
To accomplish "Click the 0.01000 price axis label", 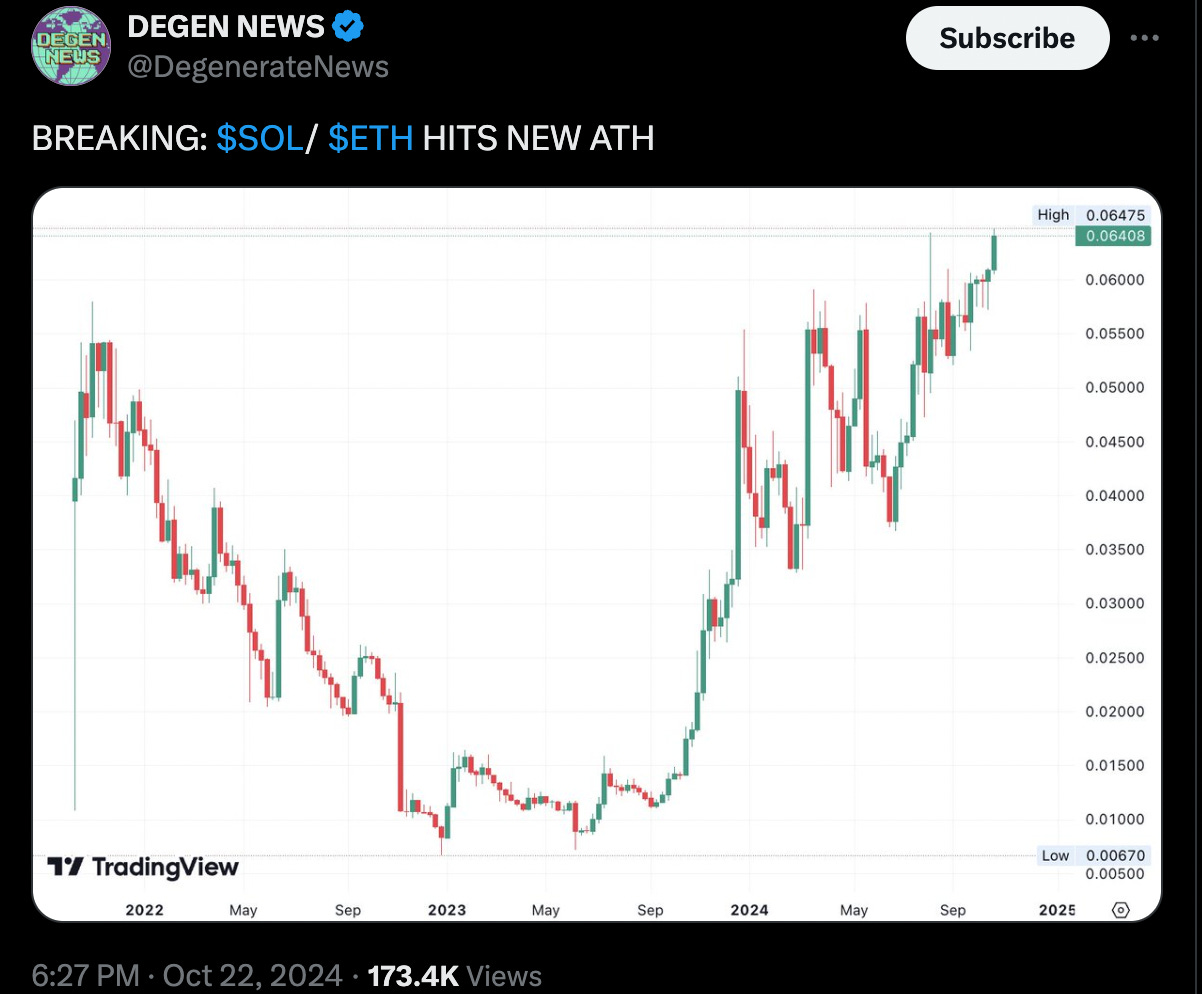I will point(1114,819).
